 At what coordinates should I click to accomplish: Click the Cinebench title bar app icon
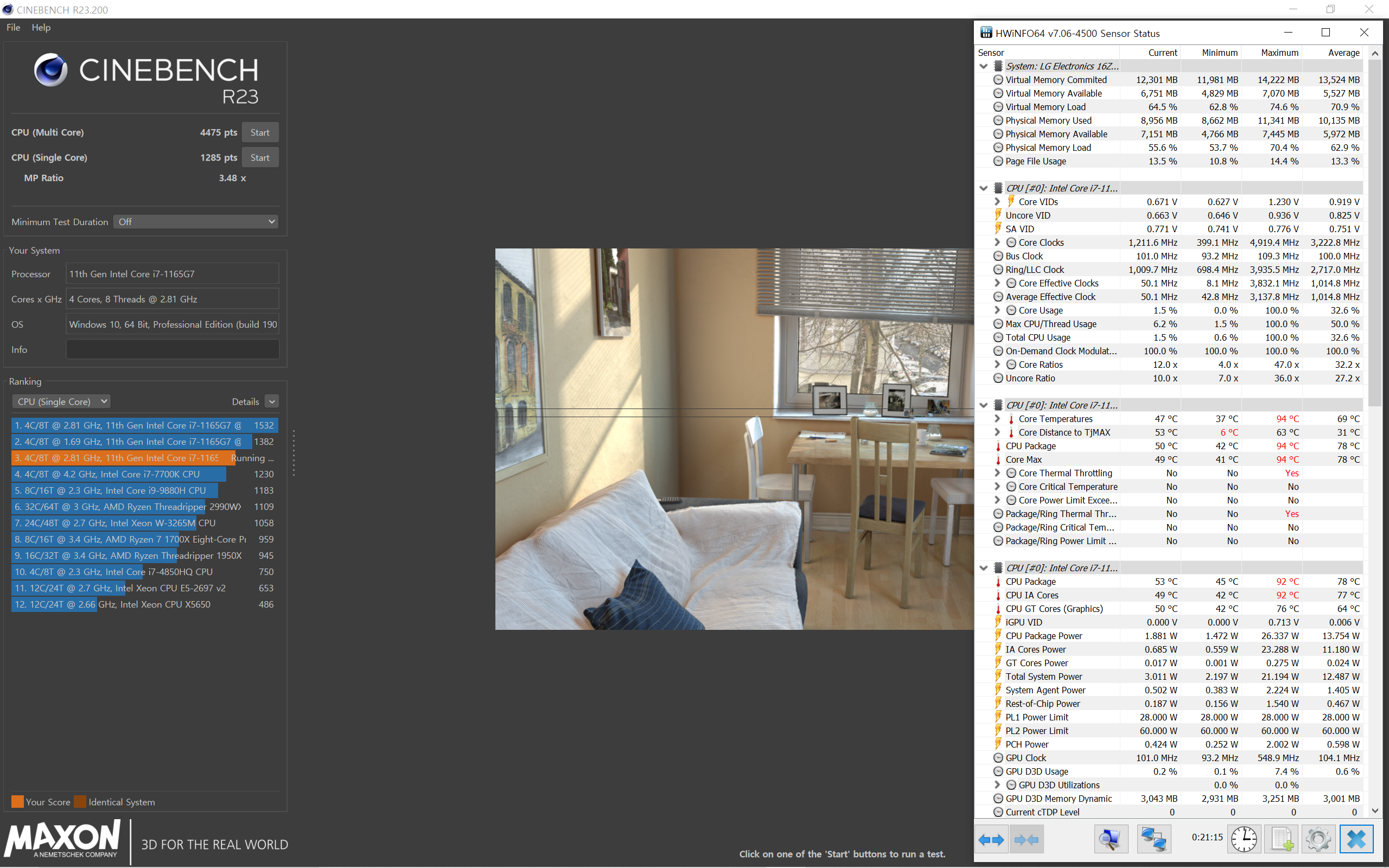8,9
